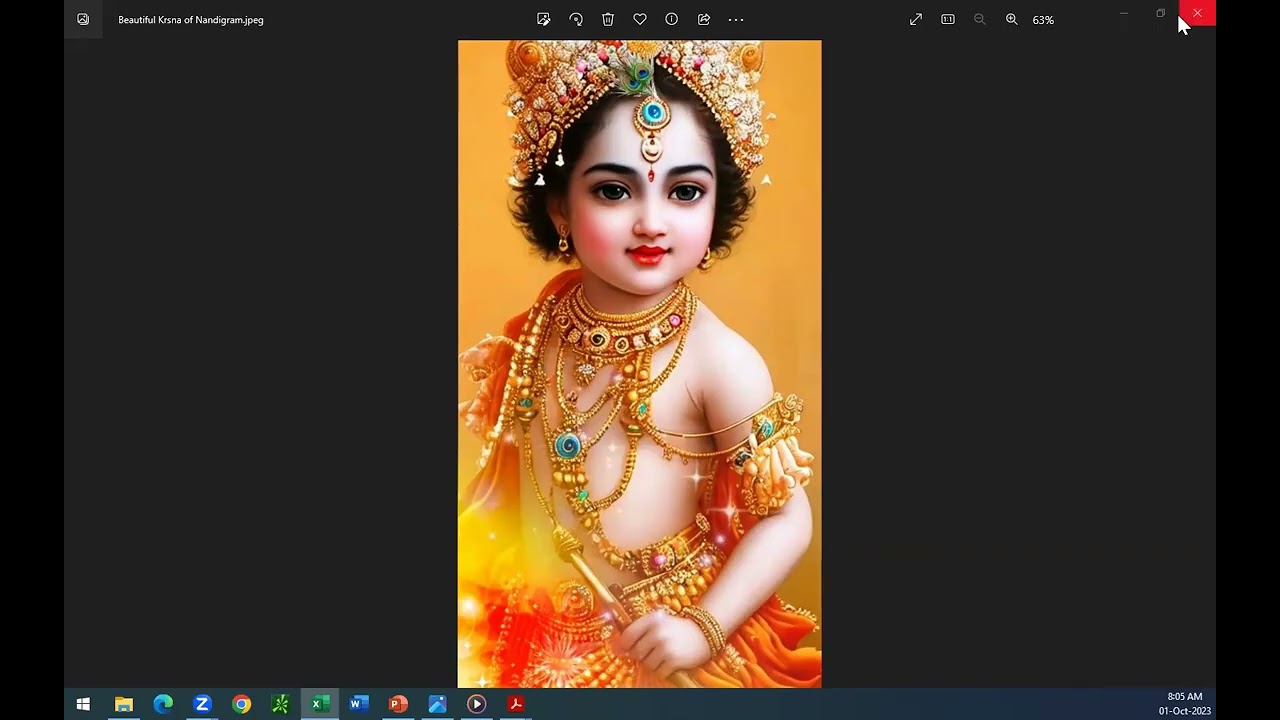The height and width of the screenshot is (720, 1280).
Task: Open the See more three-dots menu
Action: [736, 19]
